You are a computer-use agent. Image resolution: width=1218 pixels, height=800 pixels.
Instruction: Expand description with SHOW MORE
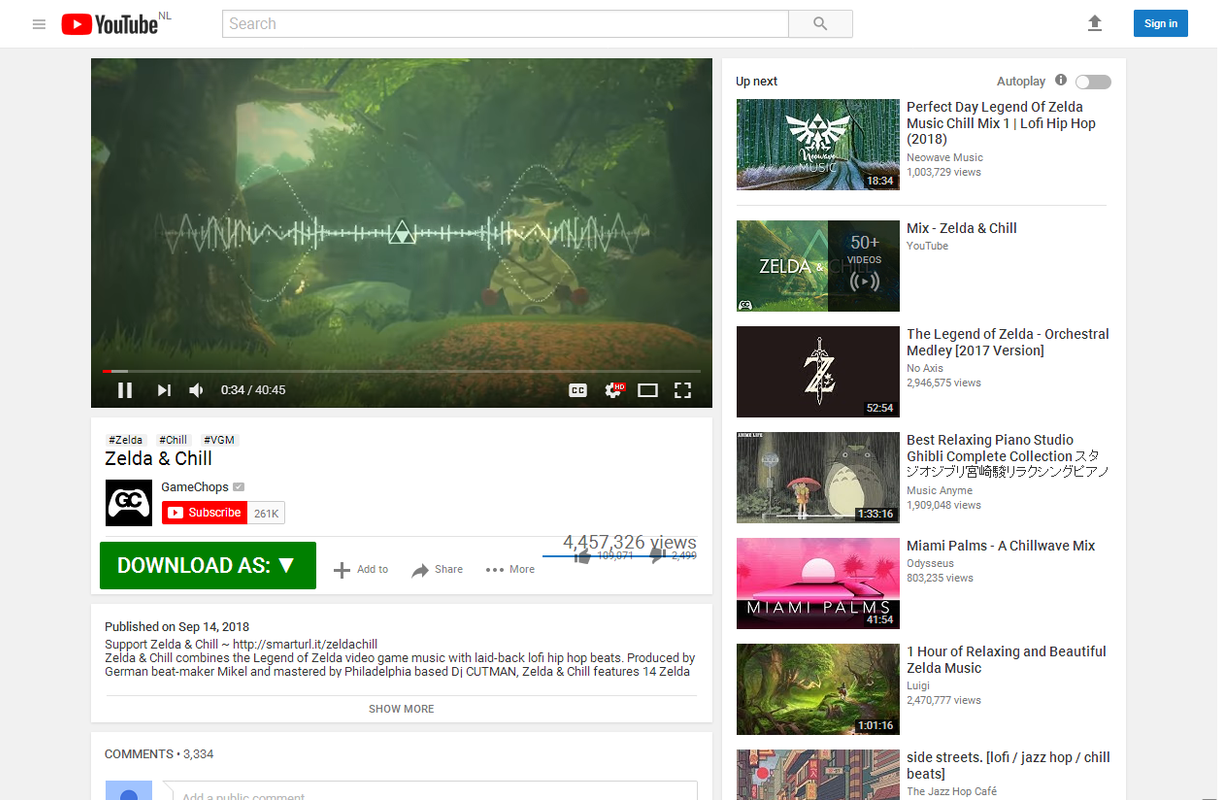pyautogui.click(x=402, y=709)
